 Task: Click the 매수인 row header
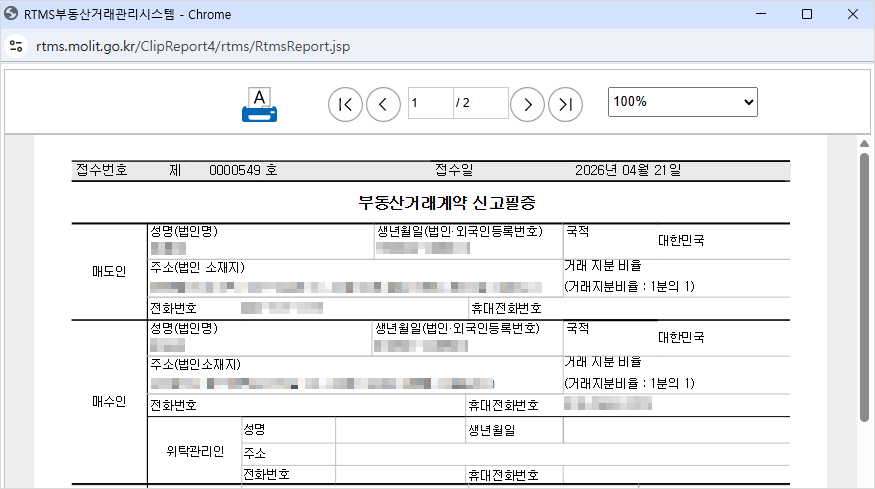[x=109, y=401]
